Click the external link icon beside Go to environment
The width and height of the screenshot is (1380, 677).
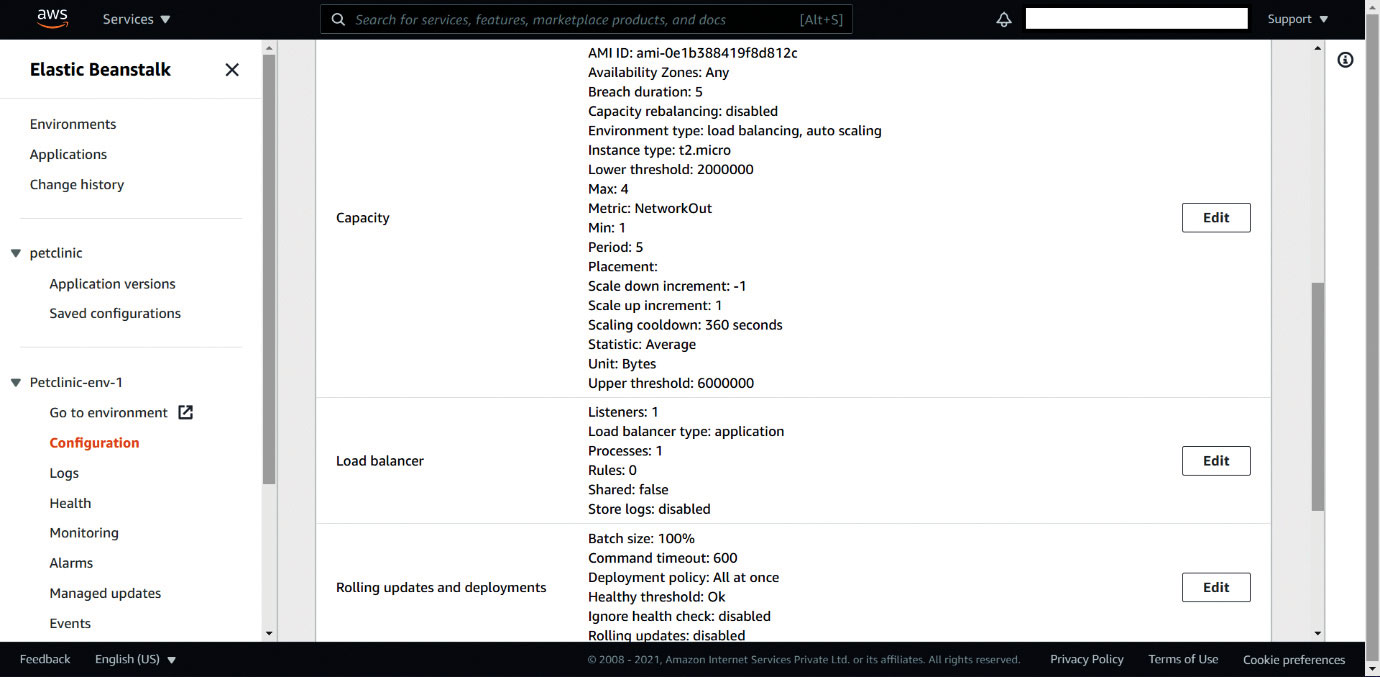pyautogui.click(x=185, y=412)
